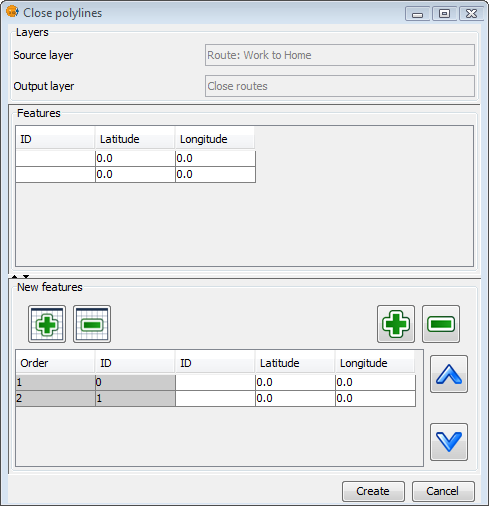The image size is (489, 506).
Task: Click first row Latitude cell in Features table
Action: (x=135, y=158)
